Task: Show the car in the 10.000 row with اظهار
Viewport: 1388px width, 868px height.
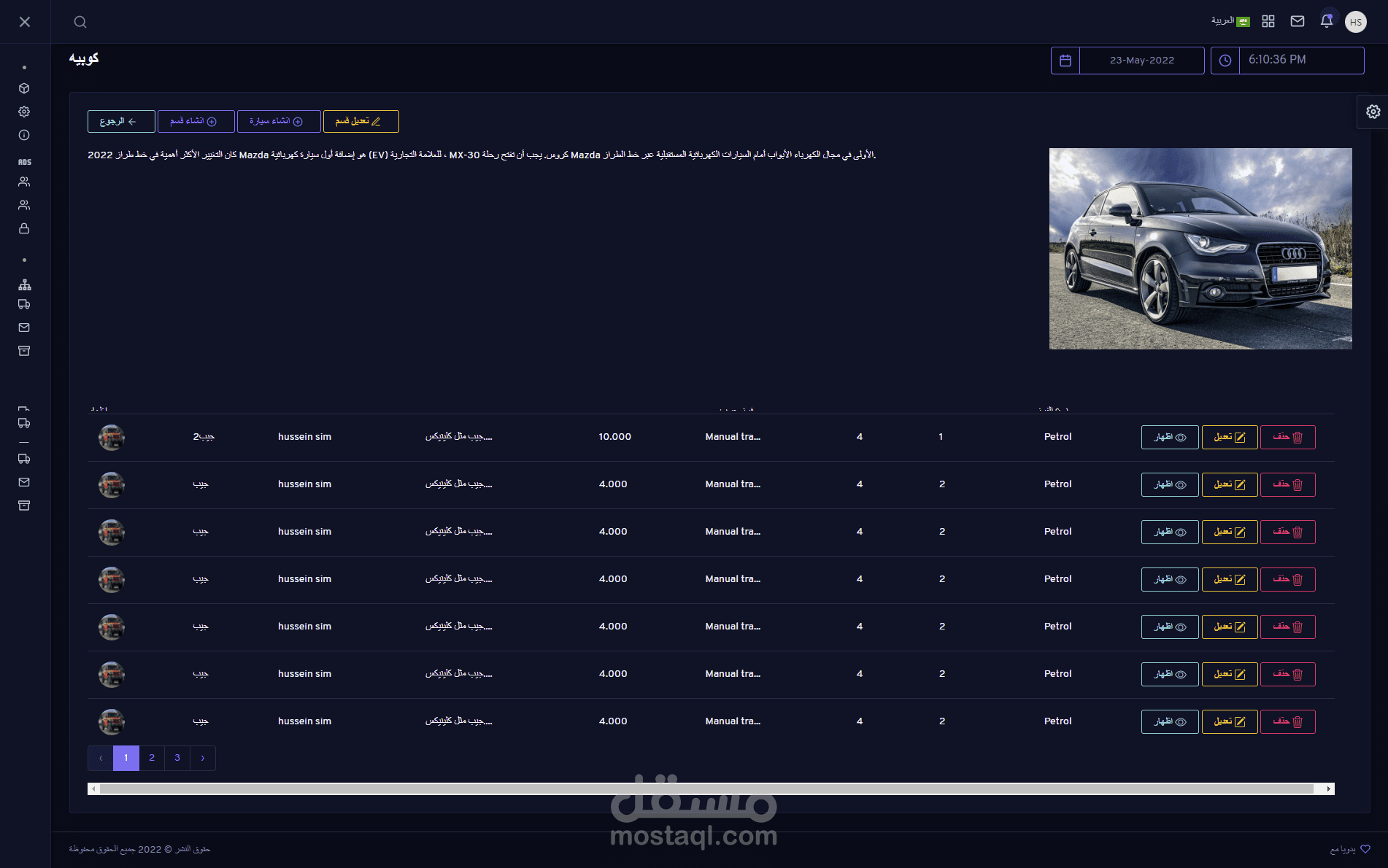Action: point(1170,438)
